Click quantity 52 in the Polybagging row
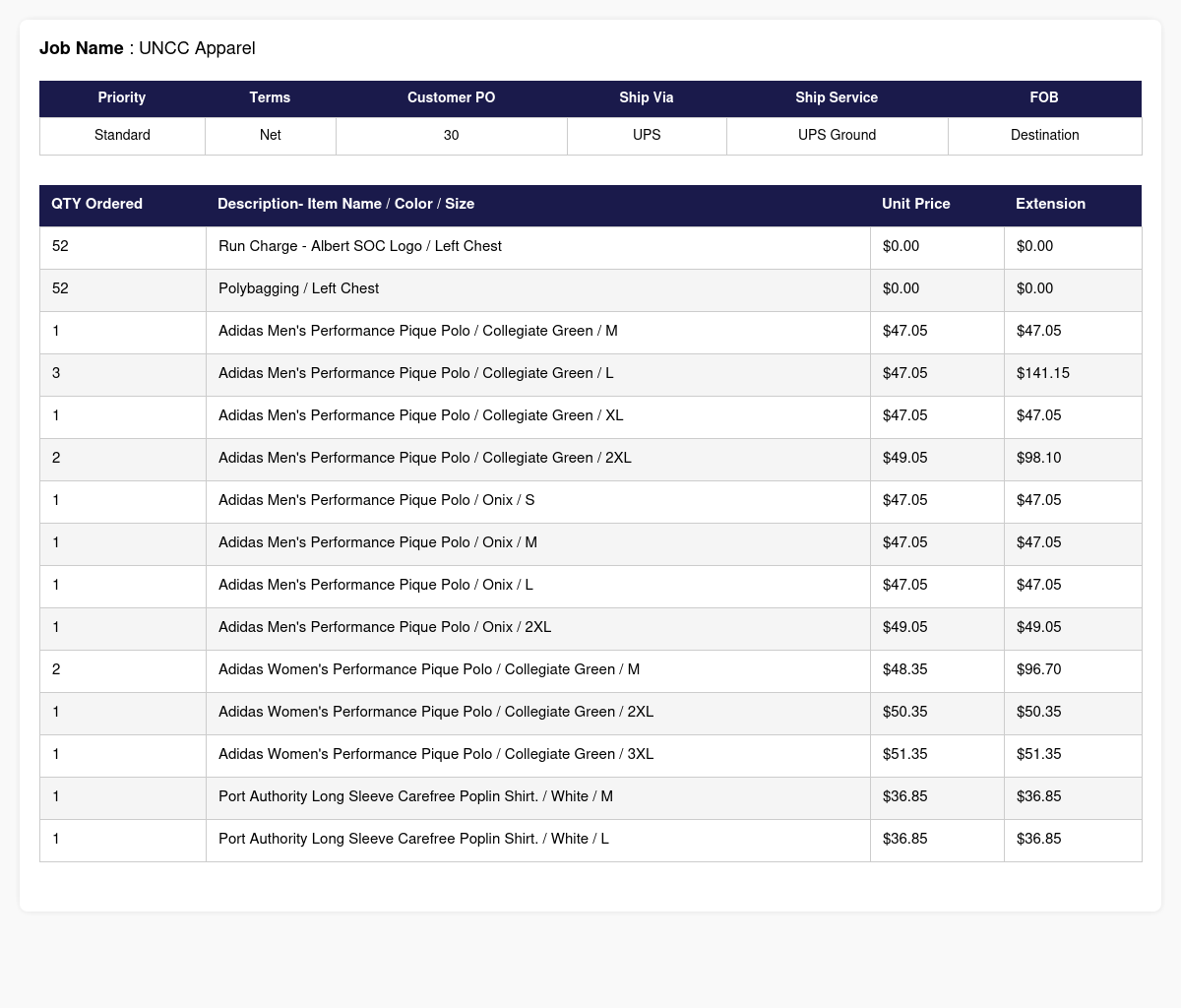The image size is (1181, 1008). [x=60, y=288]
